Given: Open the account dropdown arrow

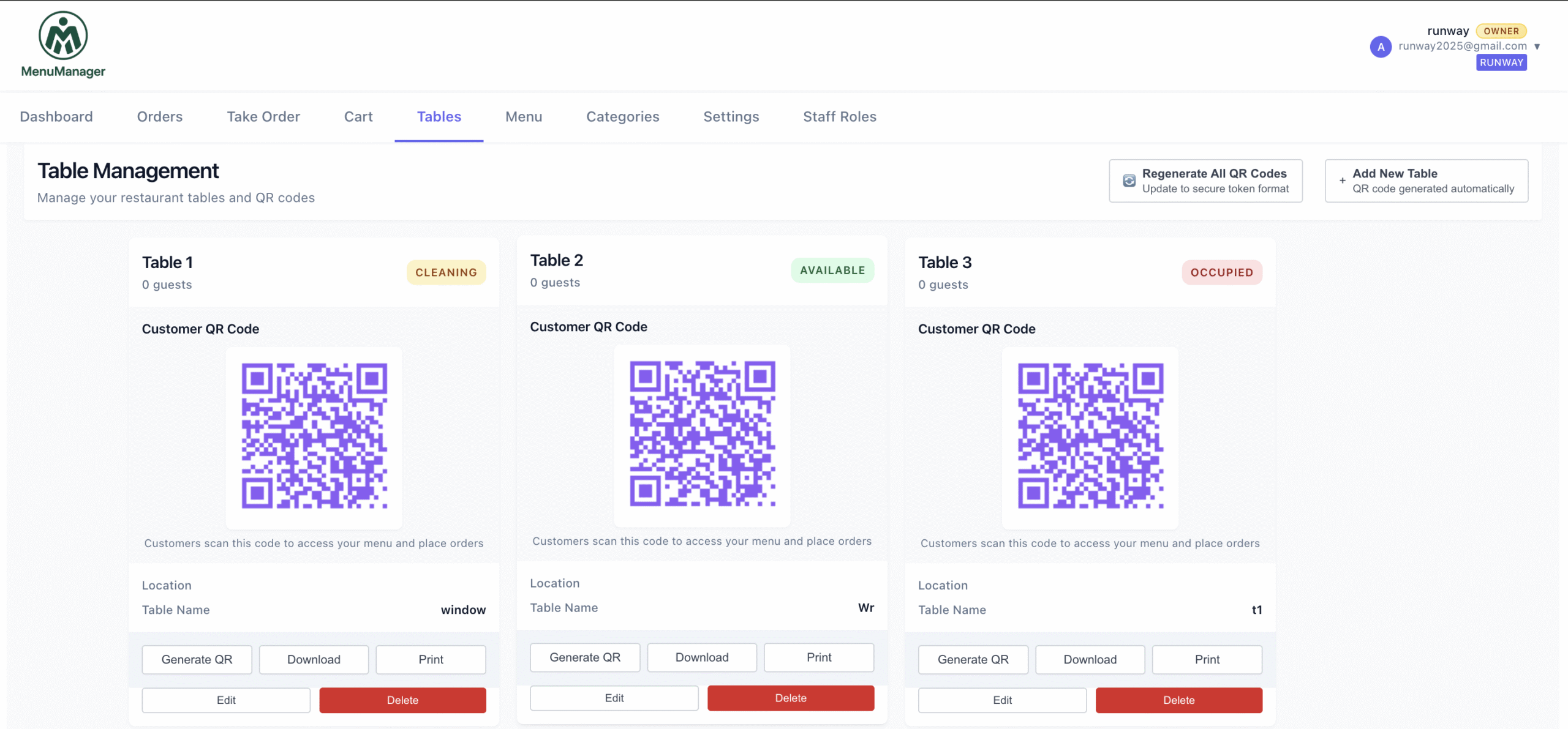Looking at the screenshot, I should (x=1537, y=47).
